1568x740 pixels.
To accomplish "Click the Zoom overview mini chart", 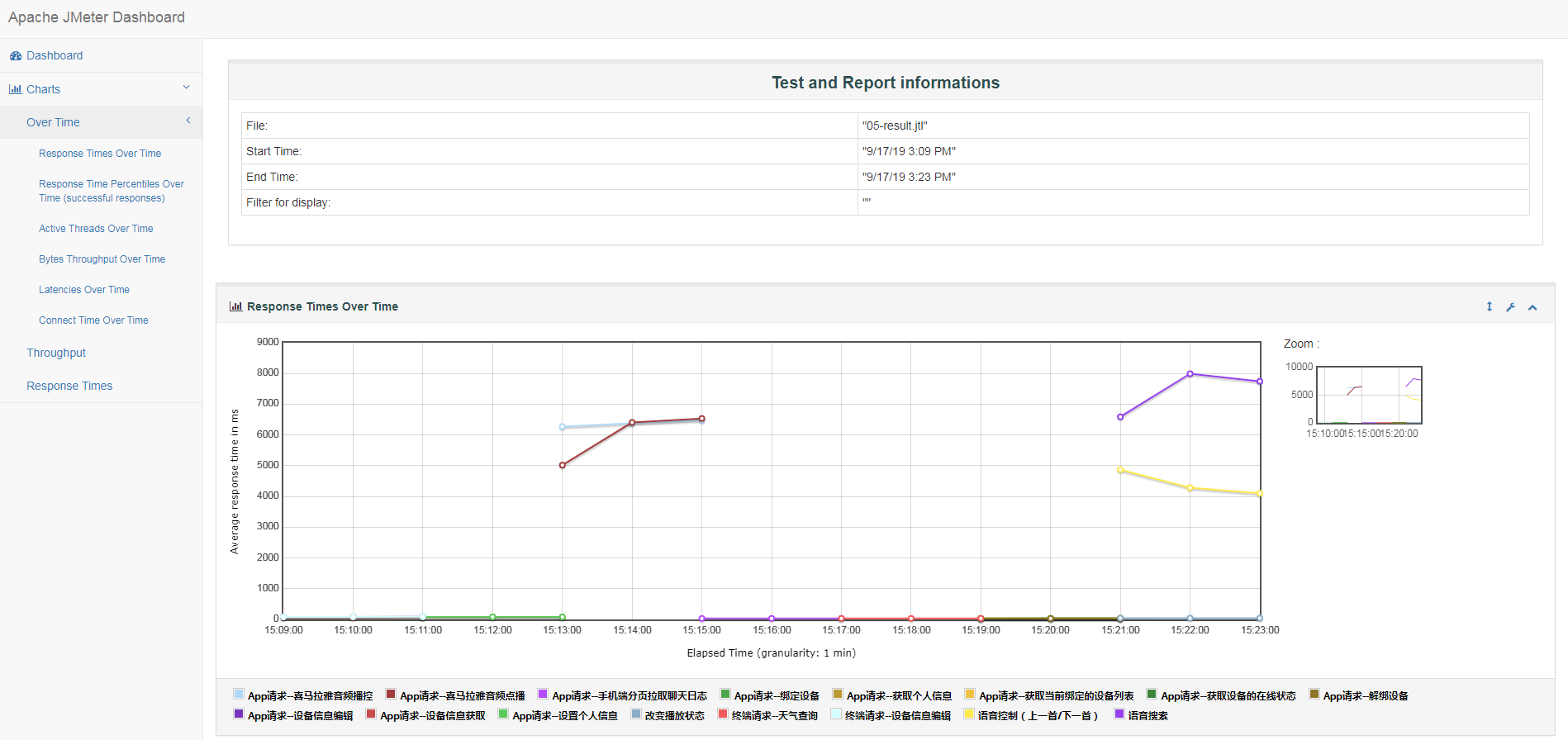I will pyautogui.click(x=1369, y=395).
